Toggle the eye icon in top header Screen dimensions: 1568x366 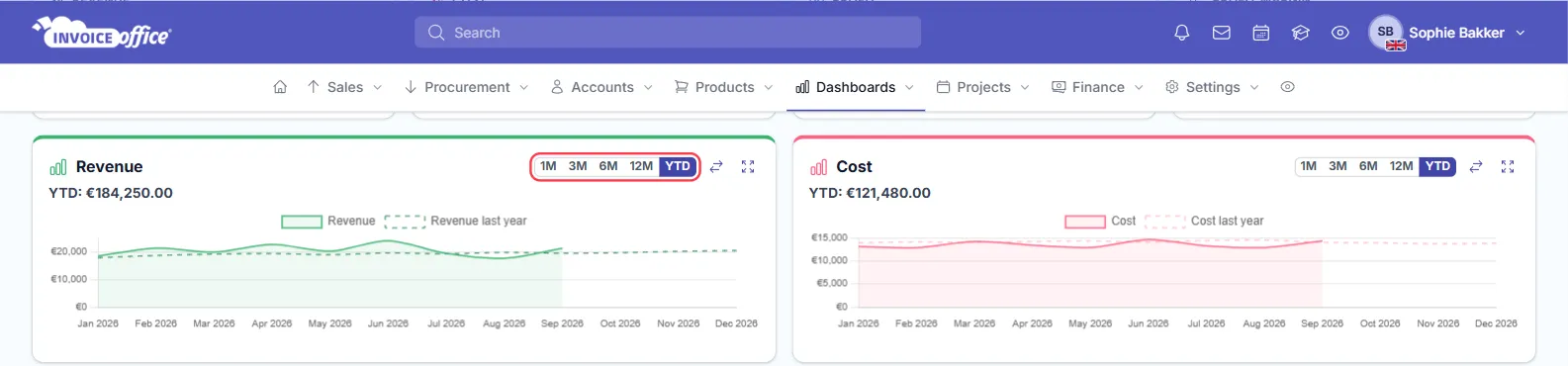click(x=1339, y=33)
